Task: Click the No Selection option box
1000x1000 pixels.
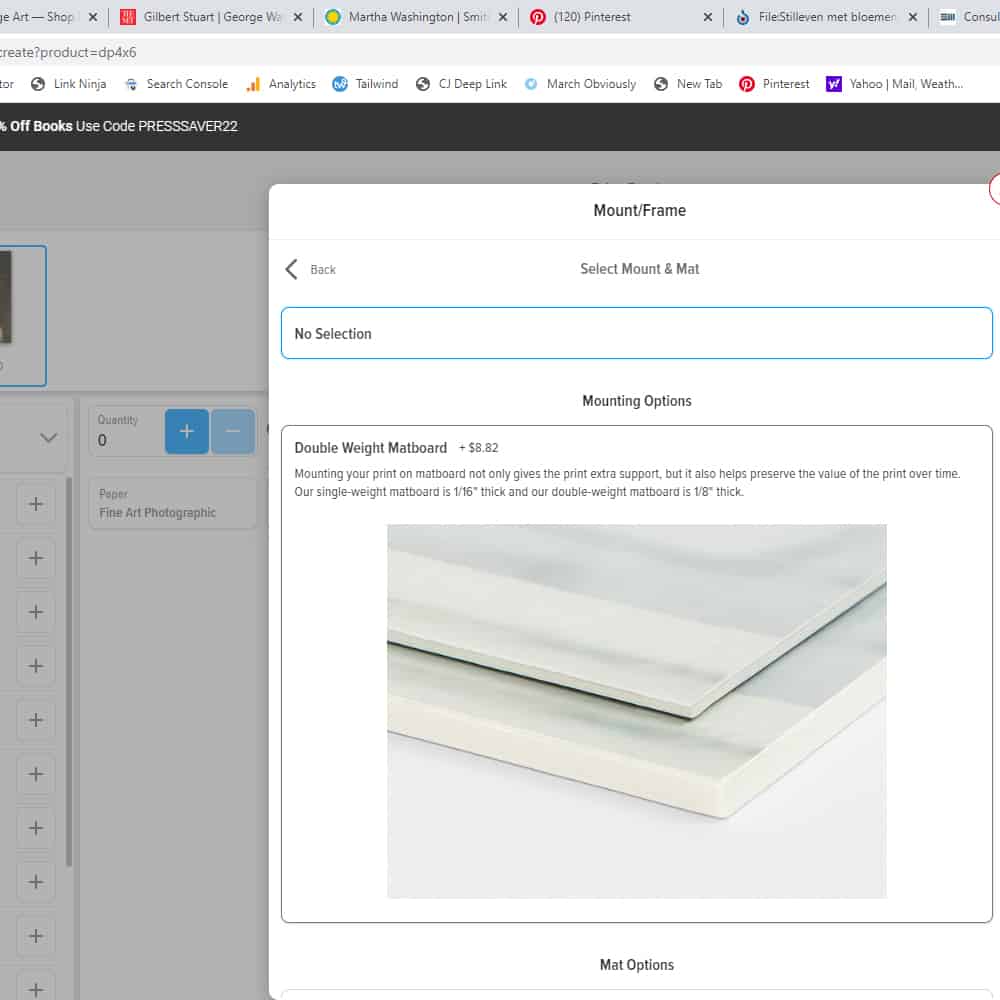Action: point(636,333)
